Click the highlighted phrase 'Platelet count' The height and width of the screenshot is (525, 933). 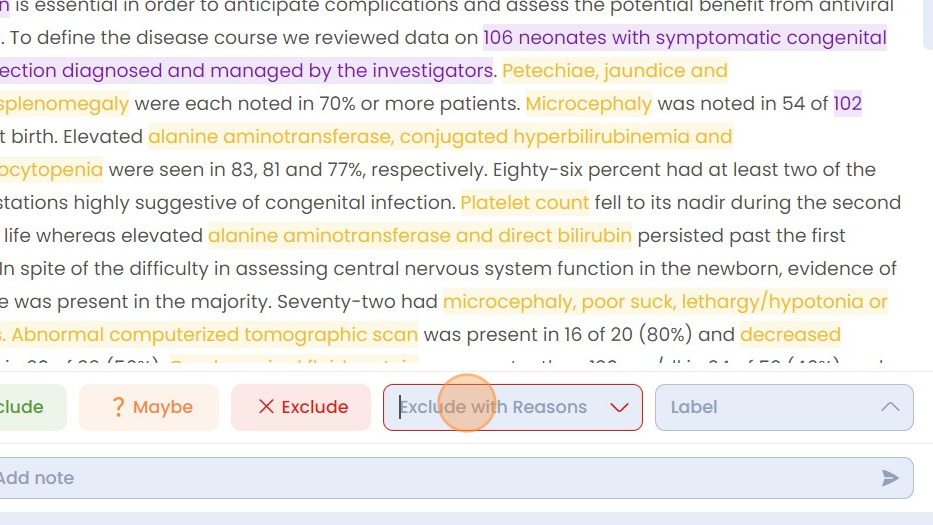[x=524, y=203]
